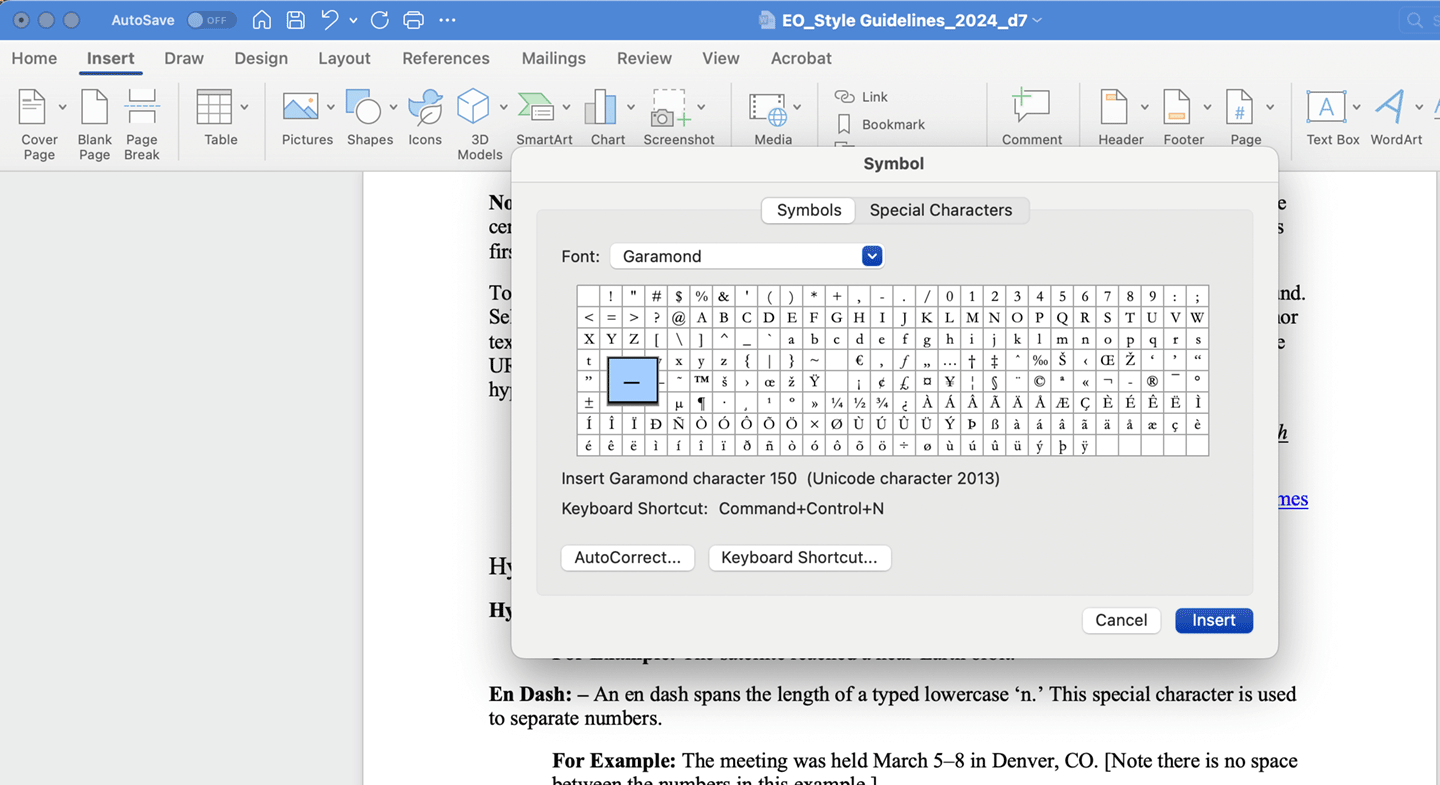The height and width of the screenshot is (785, 1440).
Task: Expand the Table dropdown arrow
Action: point(244,107)
